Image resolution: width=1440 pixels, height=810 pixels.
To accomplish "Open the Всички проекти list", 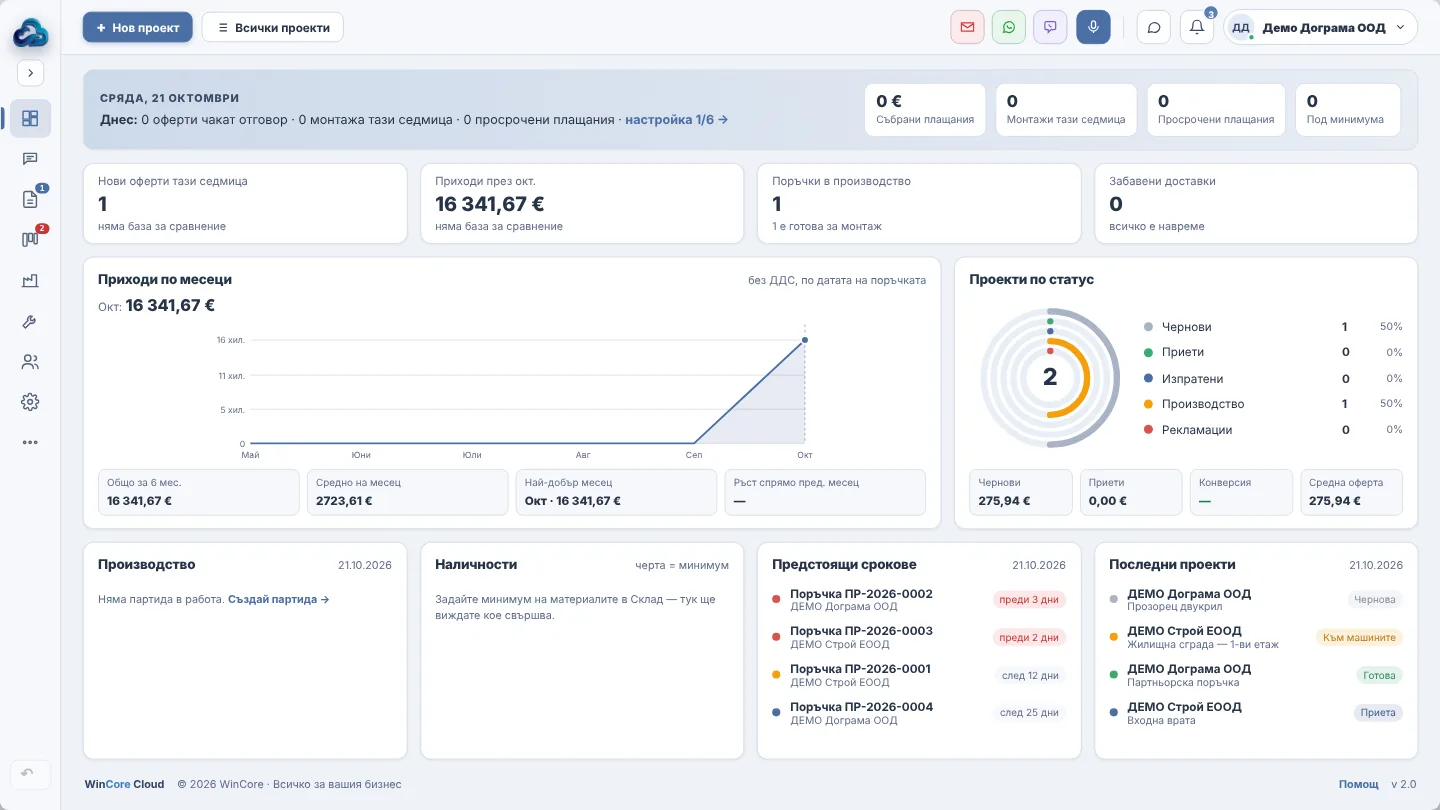I will 273,28.
